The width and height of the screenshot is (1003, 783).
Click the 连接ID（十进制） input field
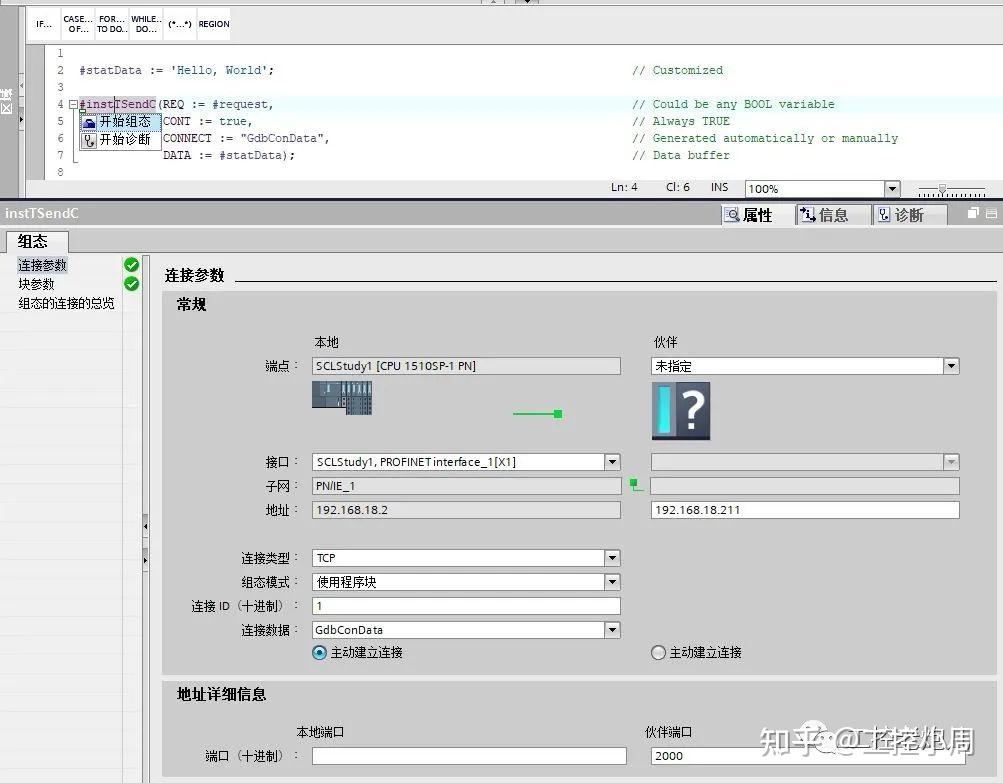[x=465, y=605]
